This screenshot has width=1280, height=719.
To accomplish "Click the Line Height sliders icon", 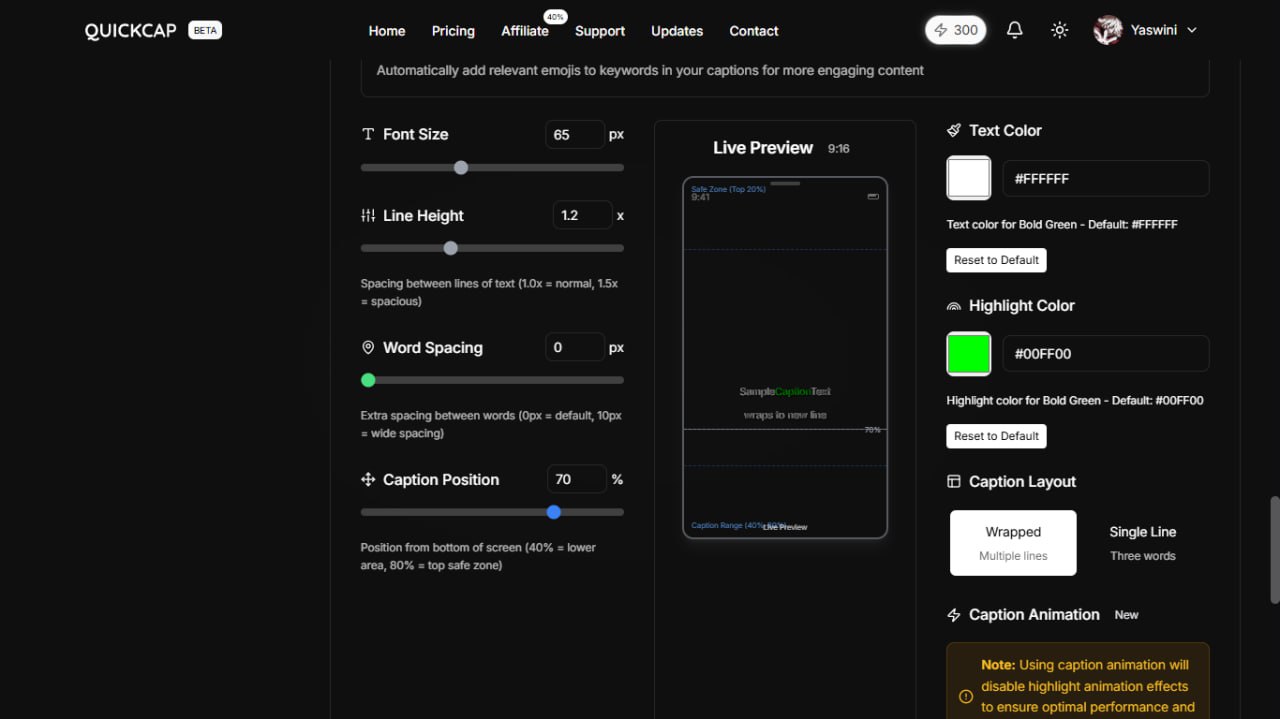I will click(x=368, y=216).
